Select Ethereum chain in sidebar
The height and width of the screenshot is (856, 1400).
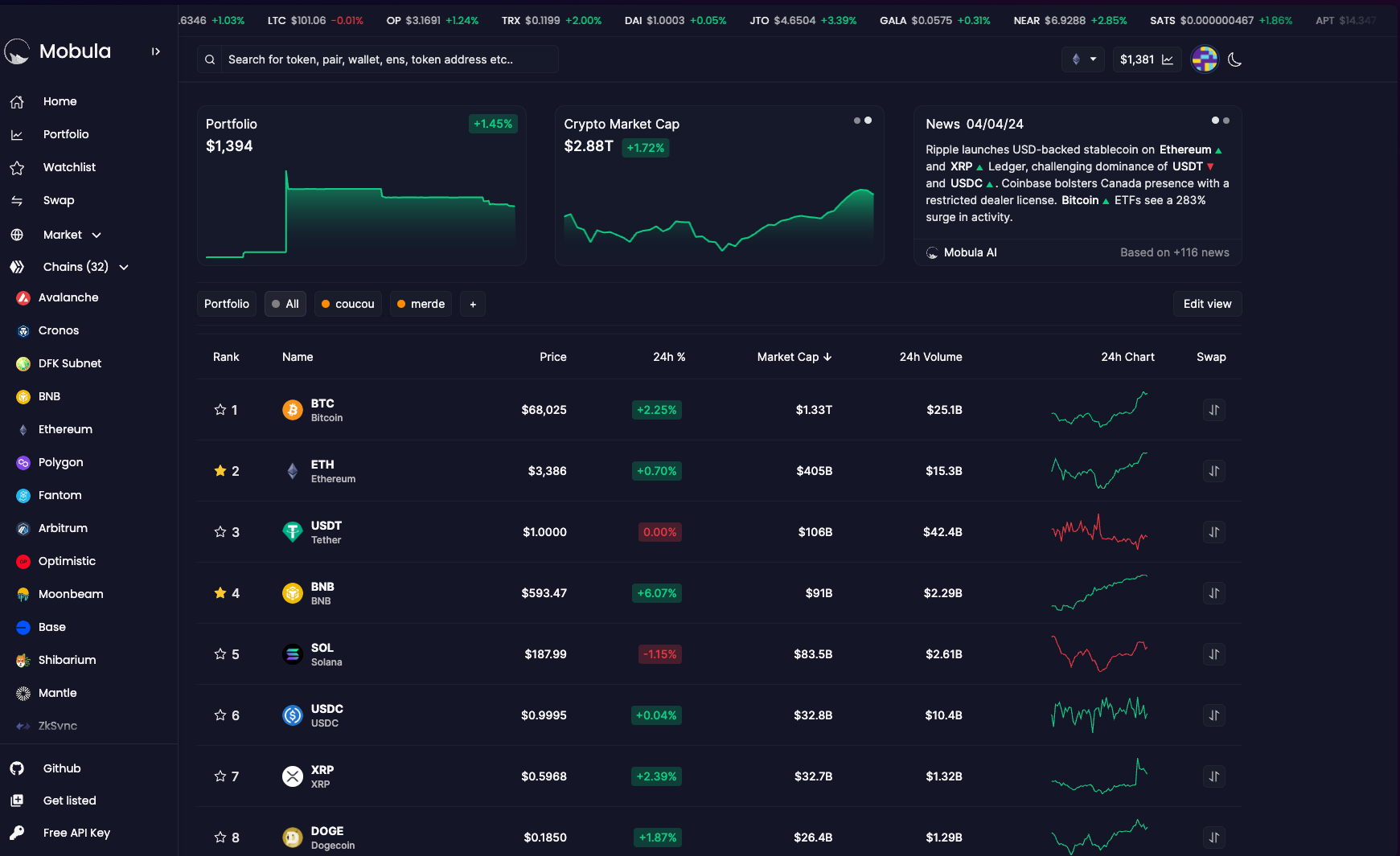(x=65, y=429)
